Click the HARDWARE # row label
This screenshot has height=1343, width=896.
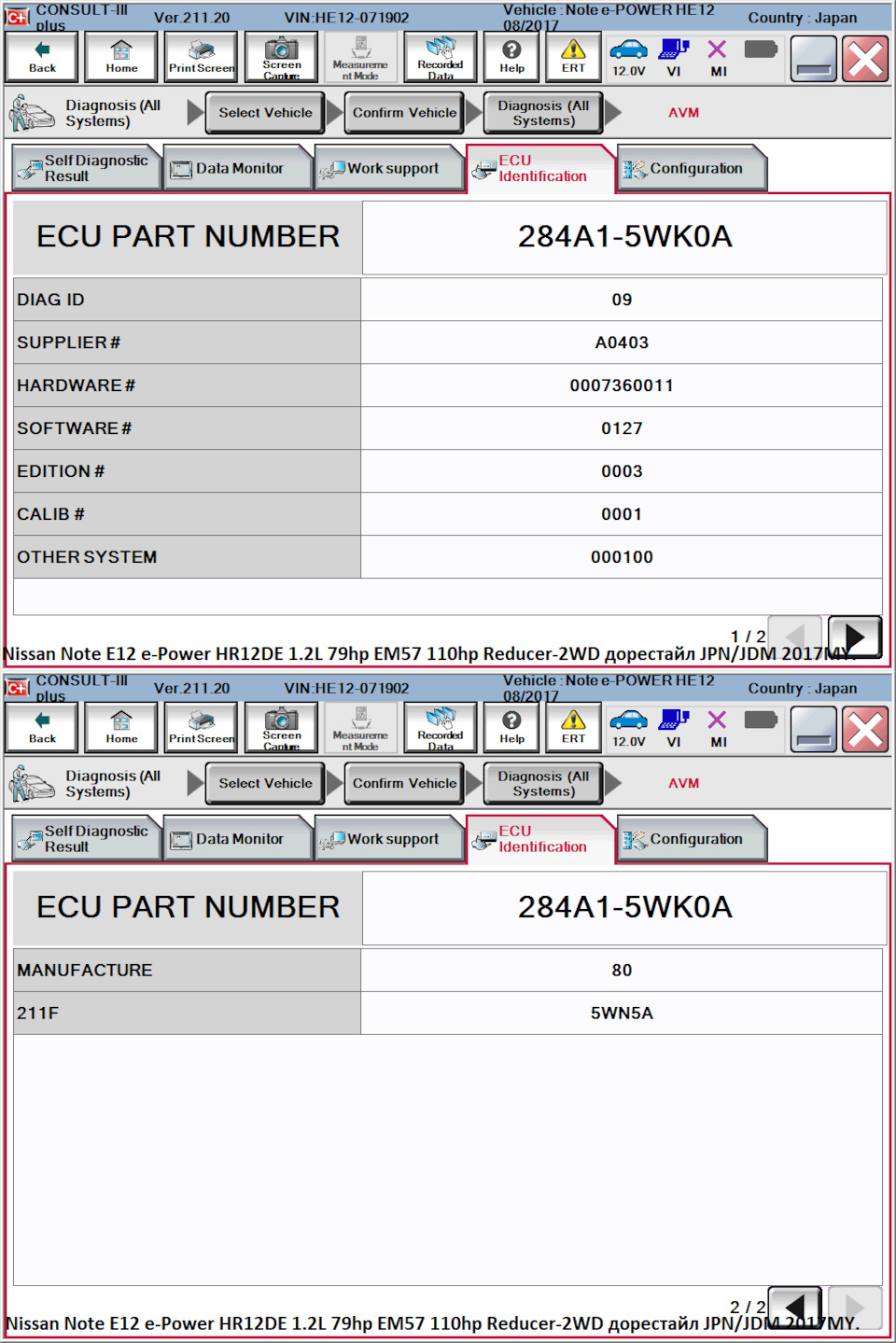tap(76, 385)
